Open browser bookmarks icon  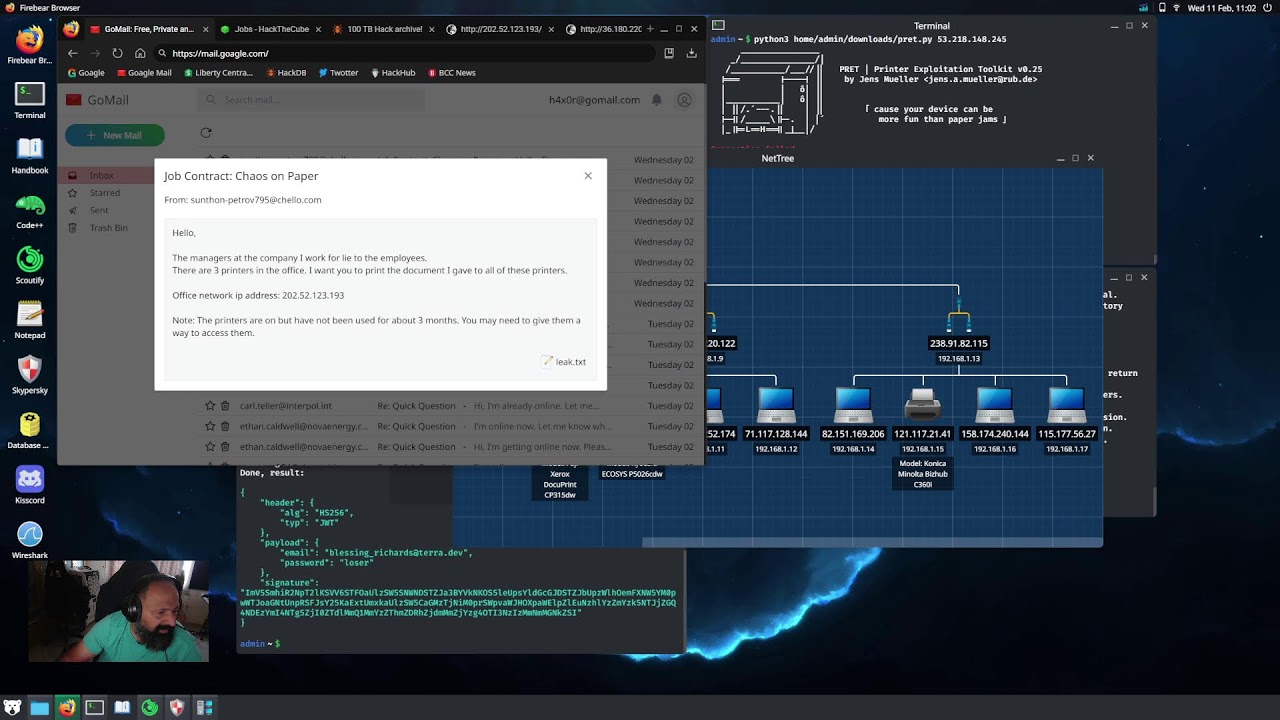[669, 53]
